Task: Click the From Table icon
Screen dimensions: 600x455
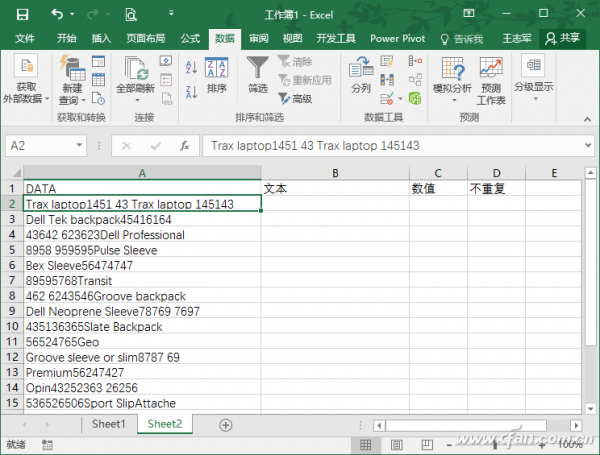Action: 98,80
